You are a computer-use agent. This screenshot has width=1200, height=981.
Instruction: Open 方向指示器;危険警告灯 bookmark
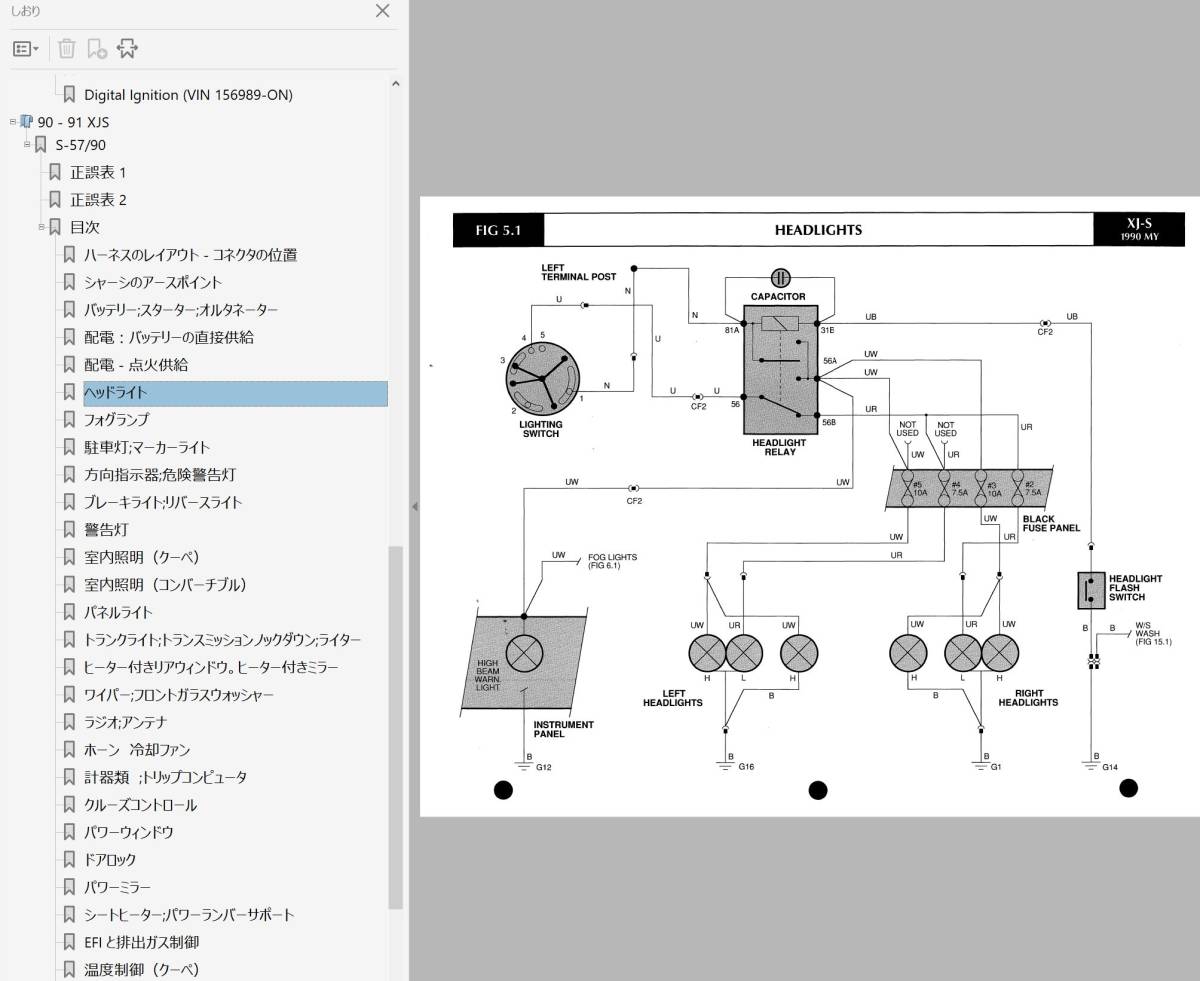pyautogui.click(x=160, y=475)
